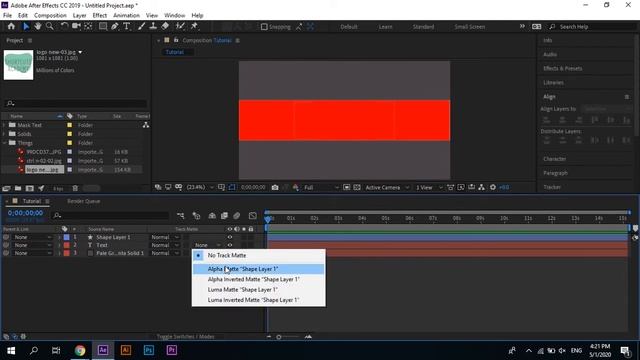Viewport: 640px width, 360px height.
Task: Select the Puppet Pin tool
Action: 194,27
